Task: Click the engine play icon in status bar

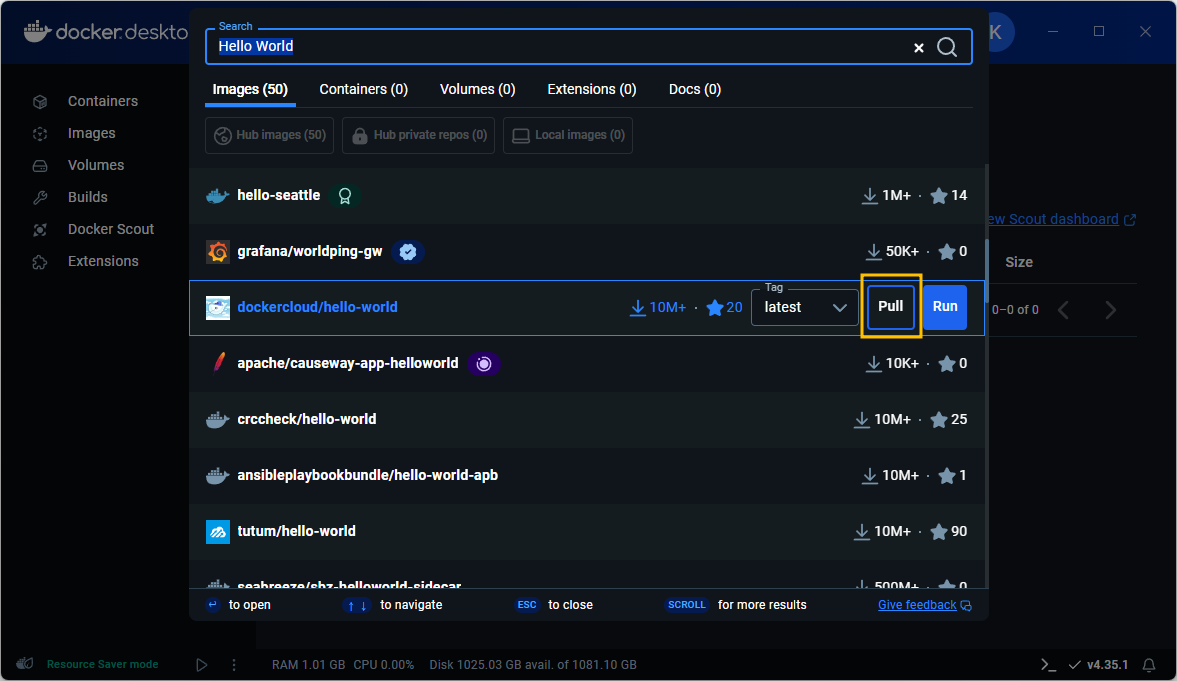Action: click(x=201, y=665)
